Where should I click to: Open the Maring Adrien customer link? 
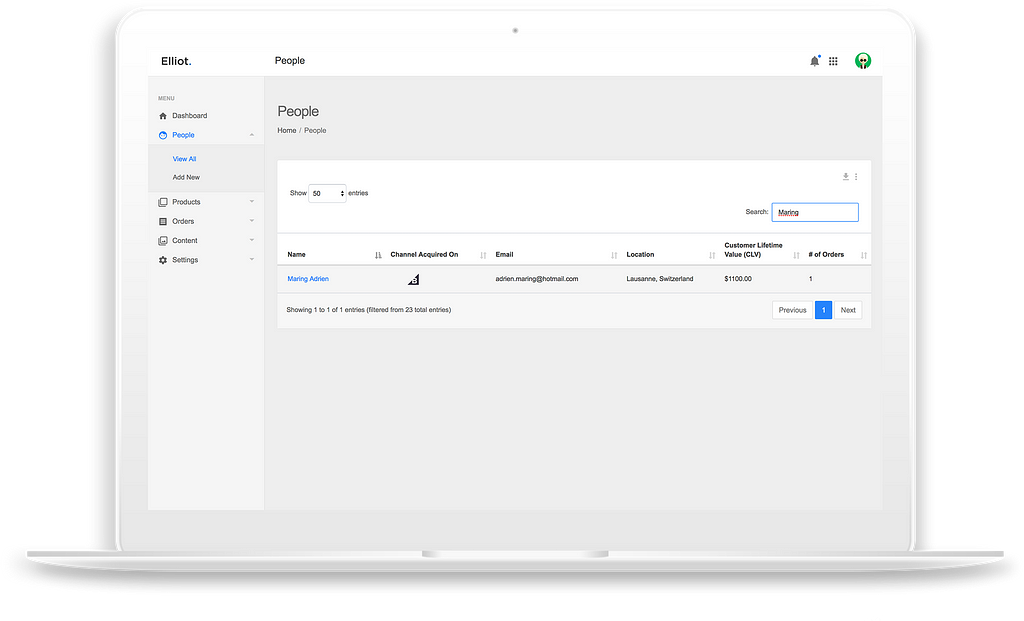click(308, 279)
